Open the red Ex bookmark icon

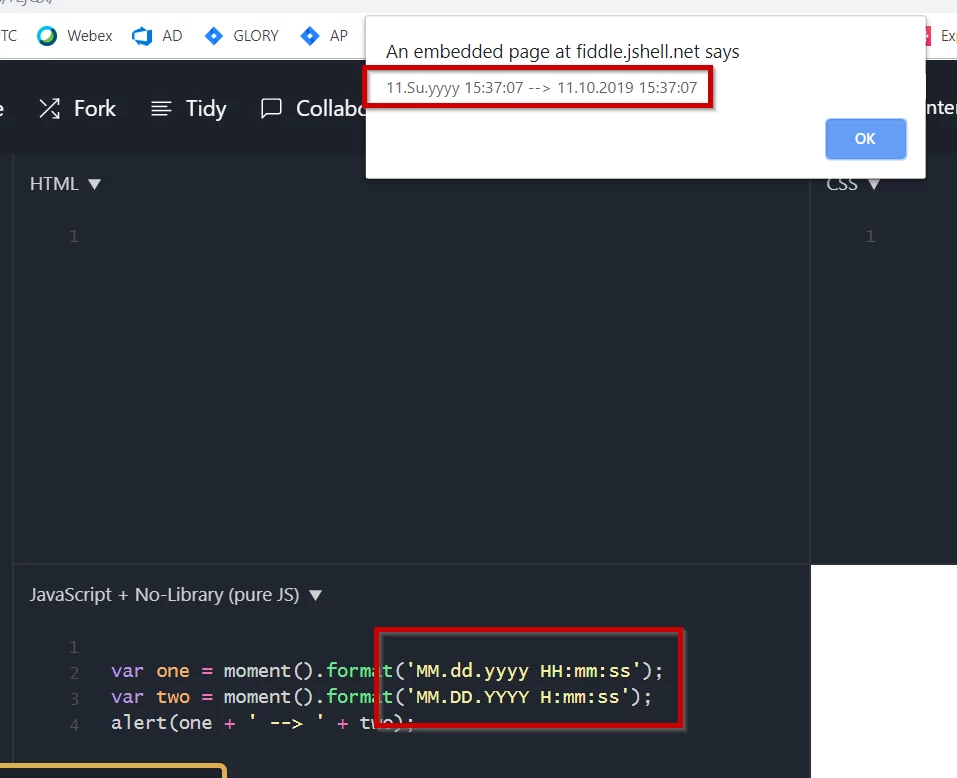pos(927,35)
